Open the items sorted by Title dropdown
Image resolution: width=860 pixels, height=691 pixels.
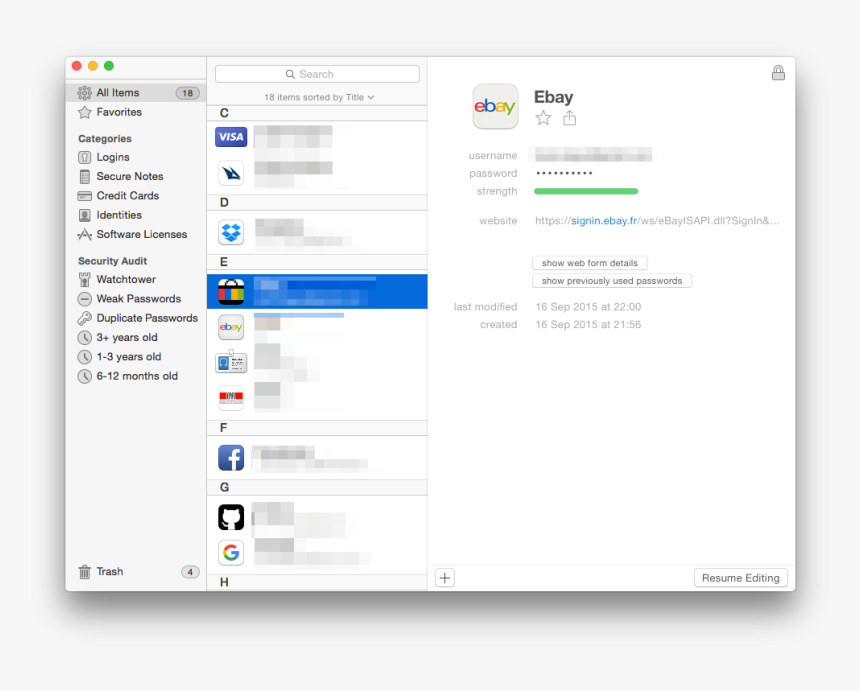click(x=317, y=96)
